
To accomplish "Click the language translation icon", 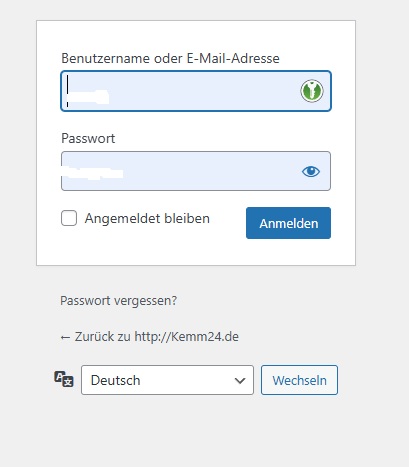I will pyautogui.click(x=64, y=379).
